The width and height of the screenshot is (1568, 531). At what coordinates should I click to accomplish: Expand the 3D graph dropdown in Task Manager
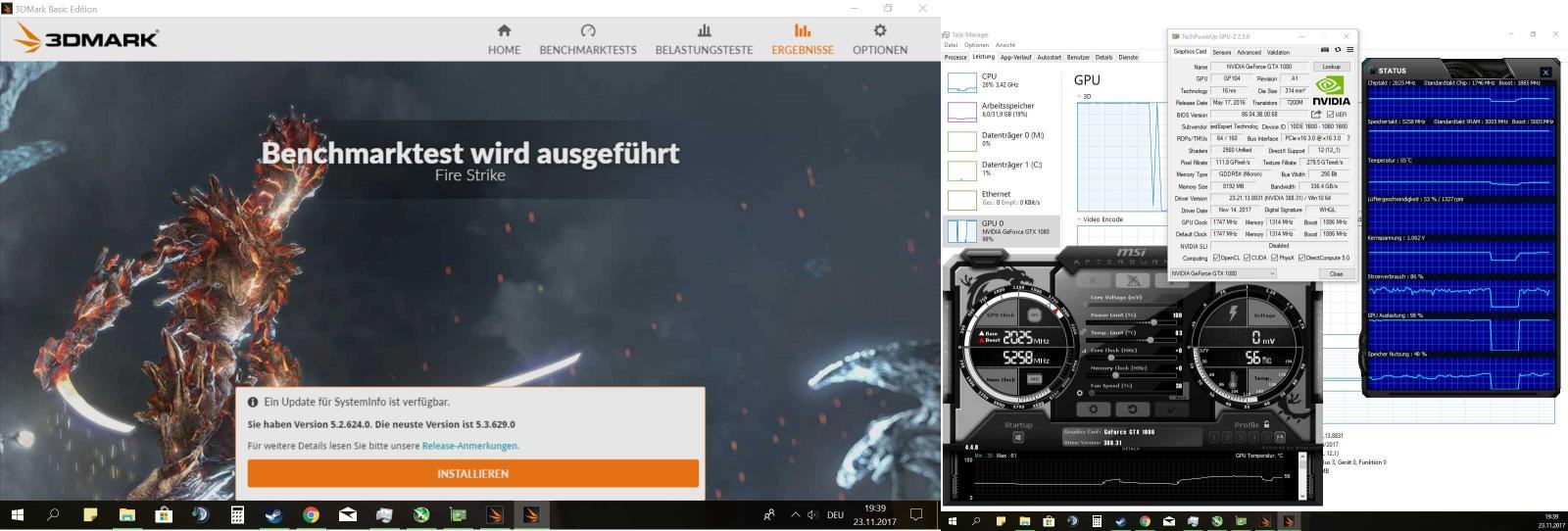pyautogui.click(x=1080, y=97)
